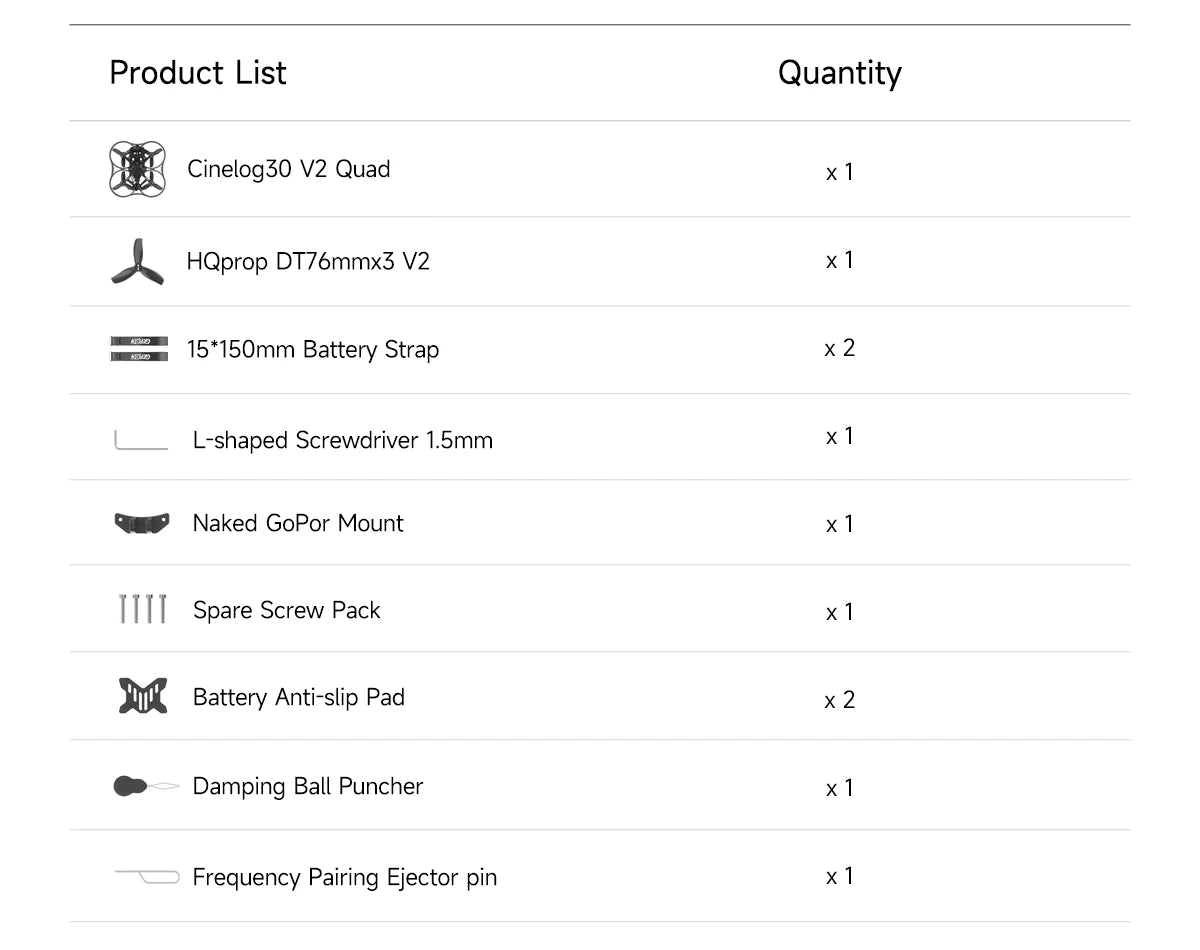
Task: Click the Damping Ball Puncher label
Action: click(307, 787)
